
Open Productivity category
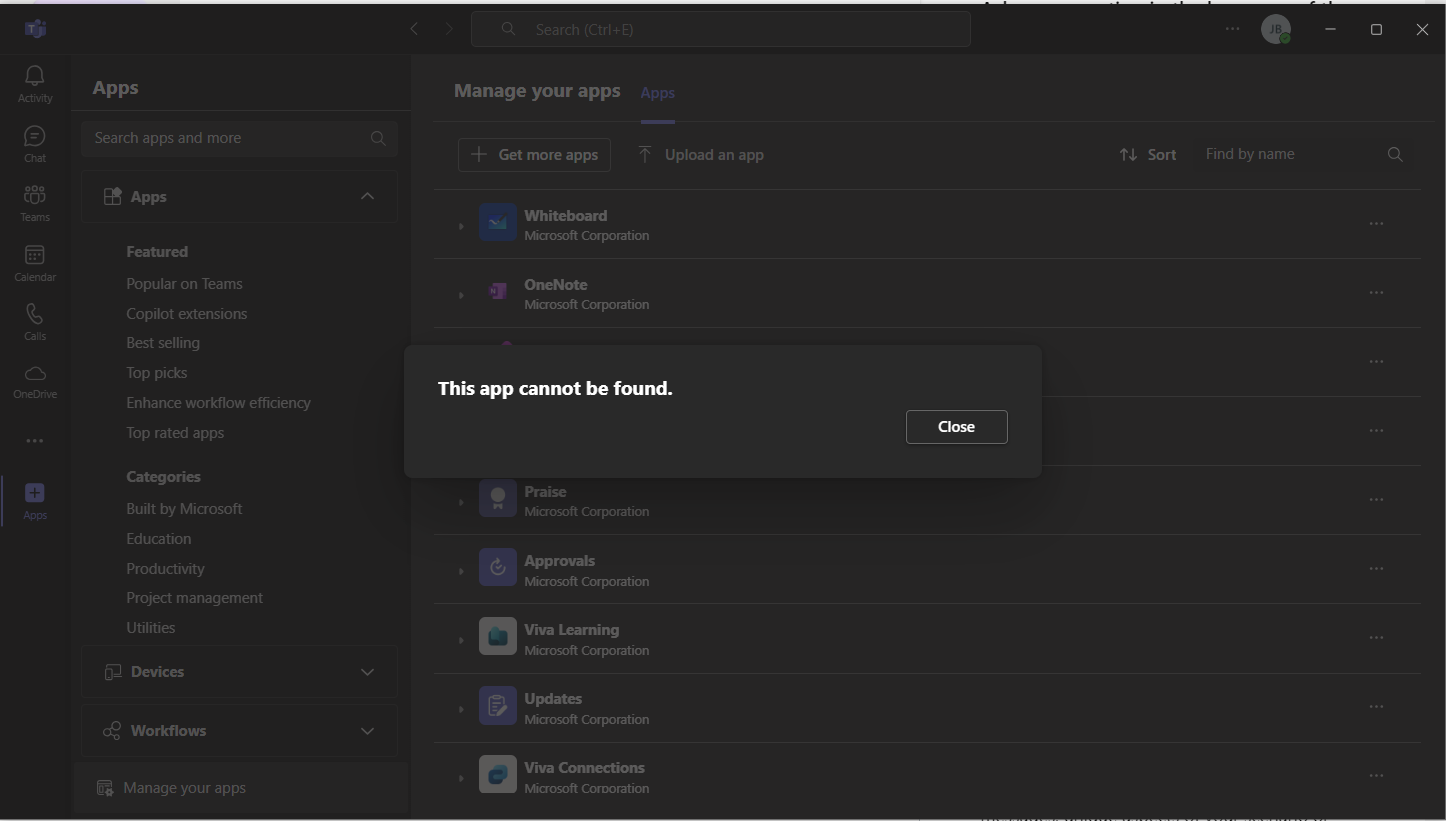pyautogui.click(x=165, y=569)
